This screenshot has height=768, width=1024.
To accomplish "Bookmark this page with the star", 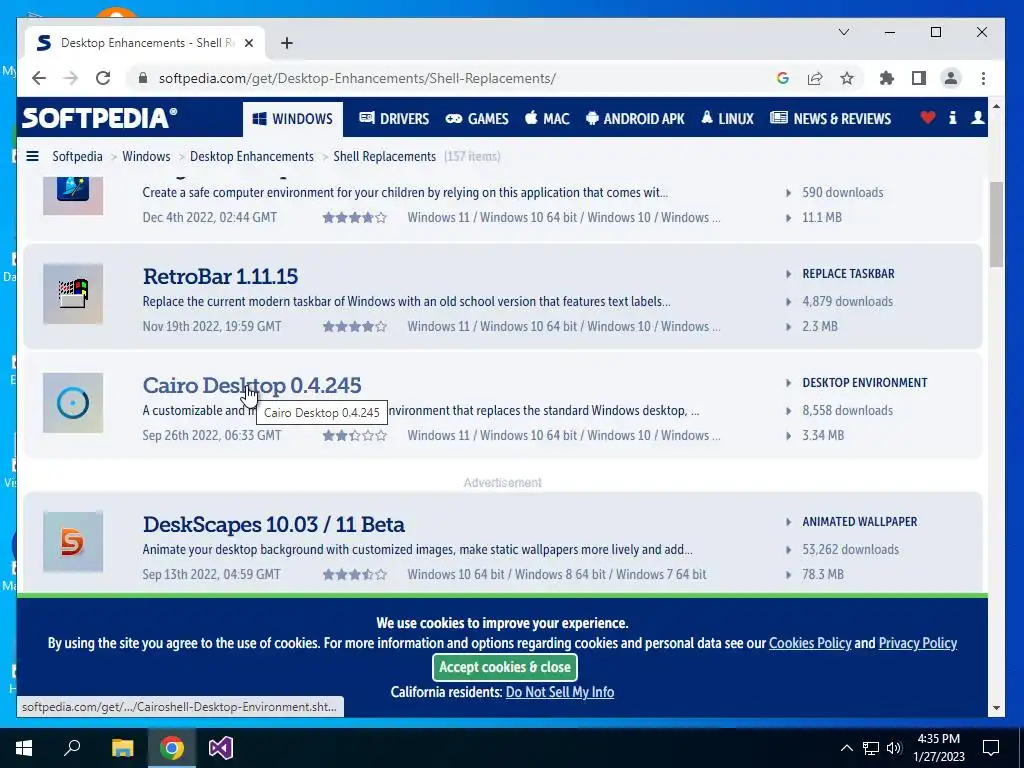I will 847,78.
